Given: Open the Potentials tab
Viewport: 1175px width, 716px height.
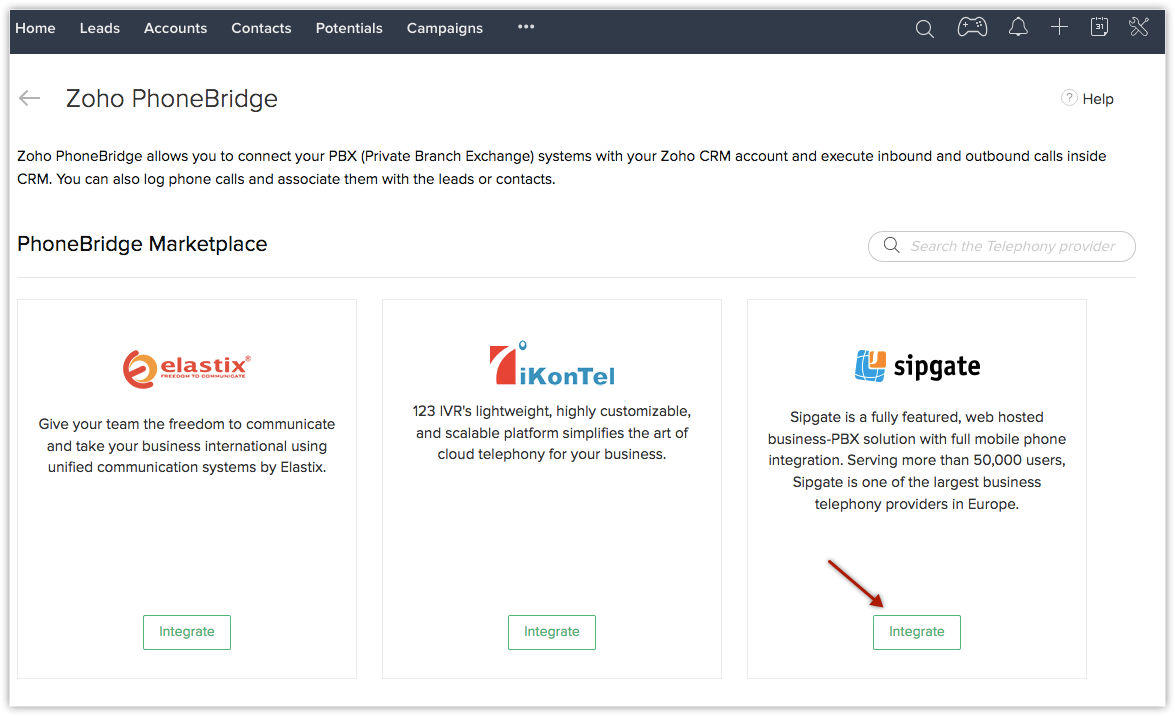Looking at the screenshot, I should point(348,28).
